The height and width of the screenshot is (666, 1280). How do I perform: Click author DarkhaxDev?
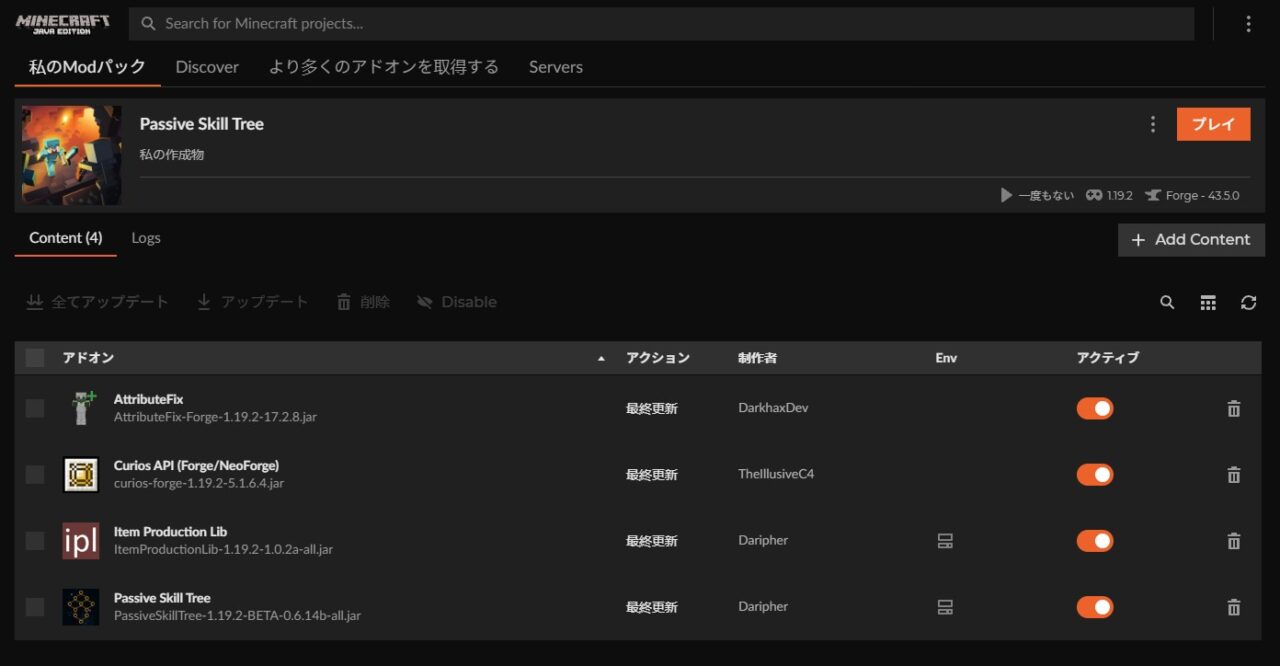(773, 408)
